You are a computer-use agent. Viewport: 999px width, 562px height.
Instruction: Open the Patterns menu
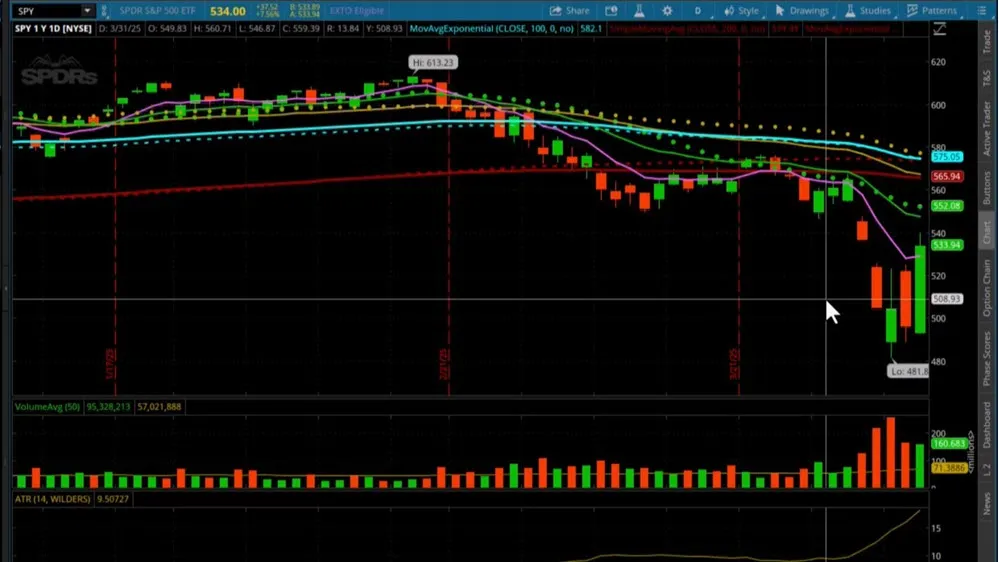click(931, 11)
